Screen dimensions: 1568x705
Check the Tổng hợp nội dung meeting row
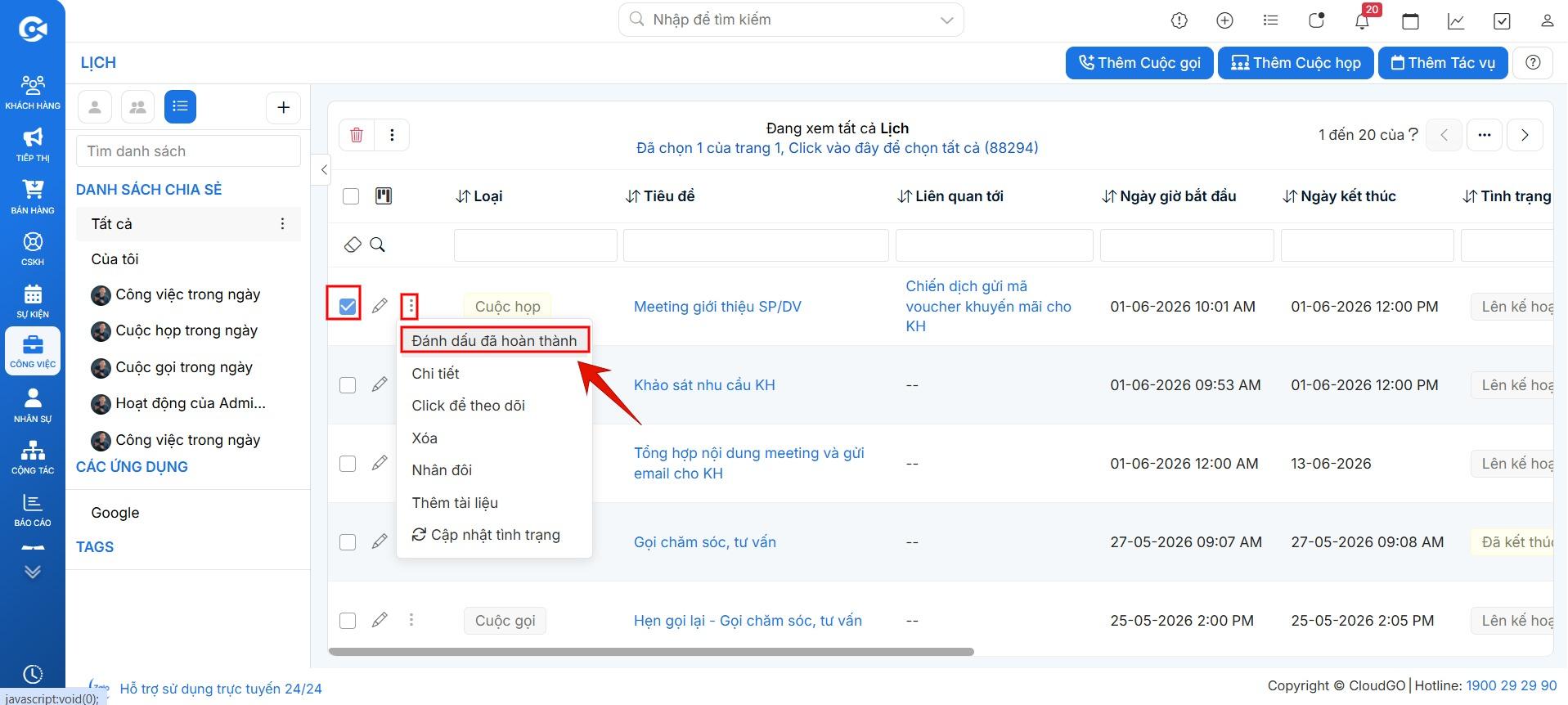[348, 464]
